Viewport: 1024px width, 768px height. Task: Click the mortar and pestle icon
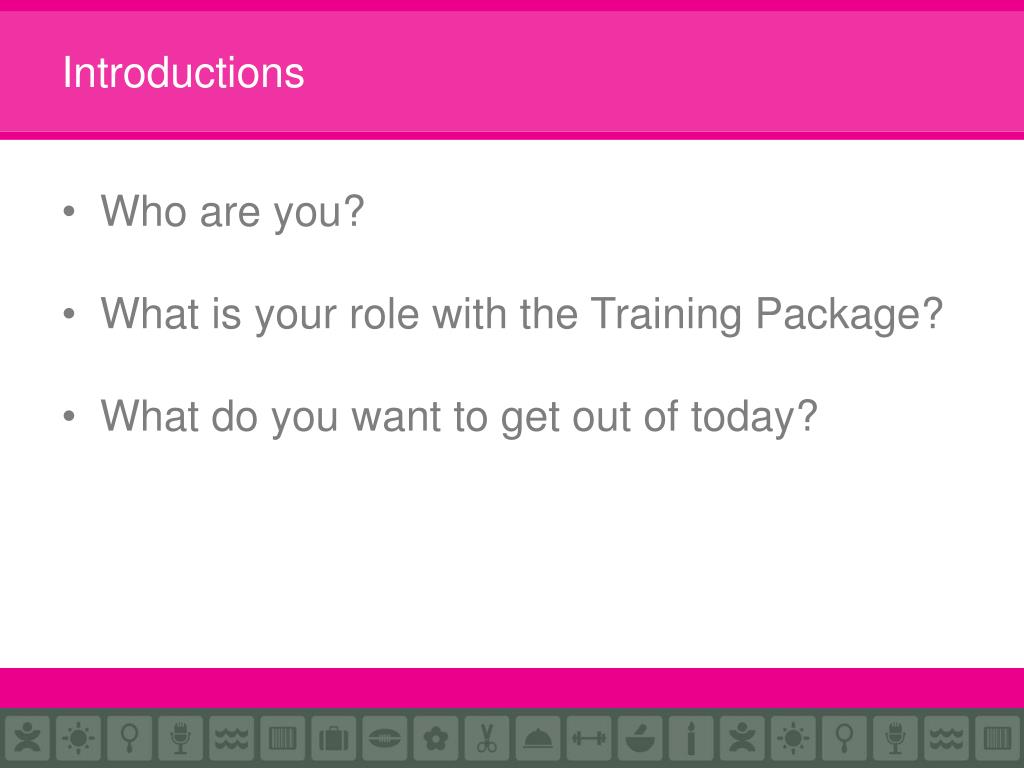(x=640, y=739)
